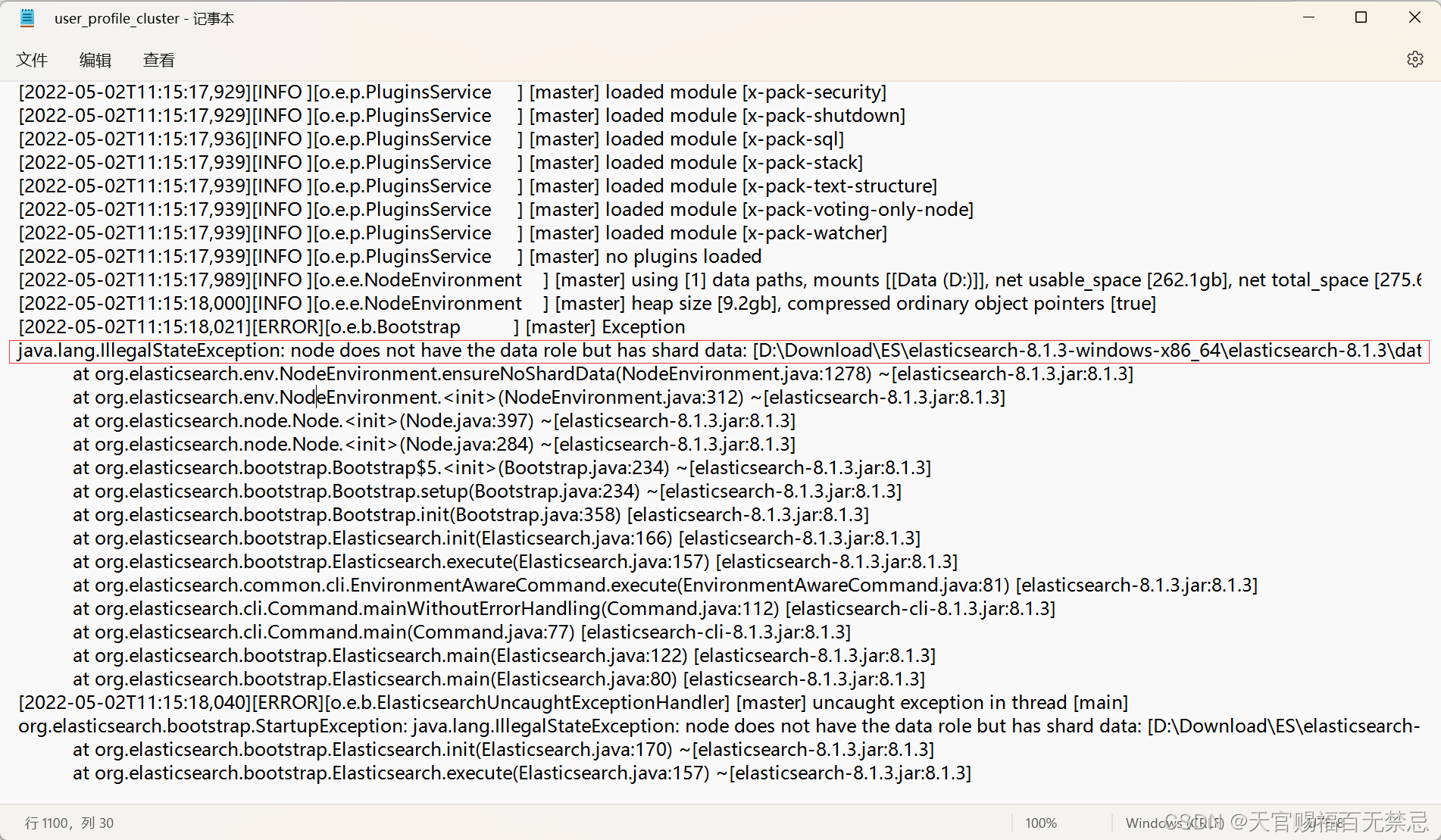Click the x-pack-sql module log line
This screenshot has width=1441, height=840.
[x=431, y=139]
